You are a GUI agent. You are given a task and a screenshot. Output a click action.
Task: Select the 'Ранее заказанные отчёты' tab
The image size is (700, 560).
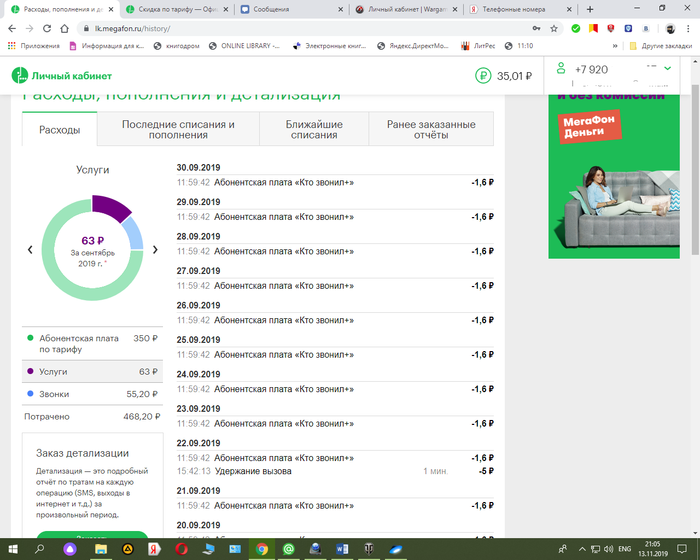pos(431,130)
